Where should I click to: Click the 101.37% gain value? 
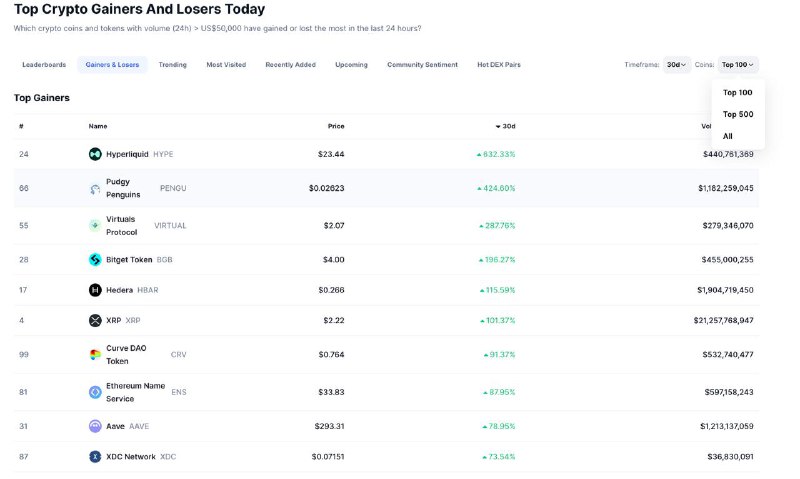point(497,320)
